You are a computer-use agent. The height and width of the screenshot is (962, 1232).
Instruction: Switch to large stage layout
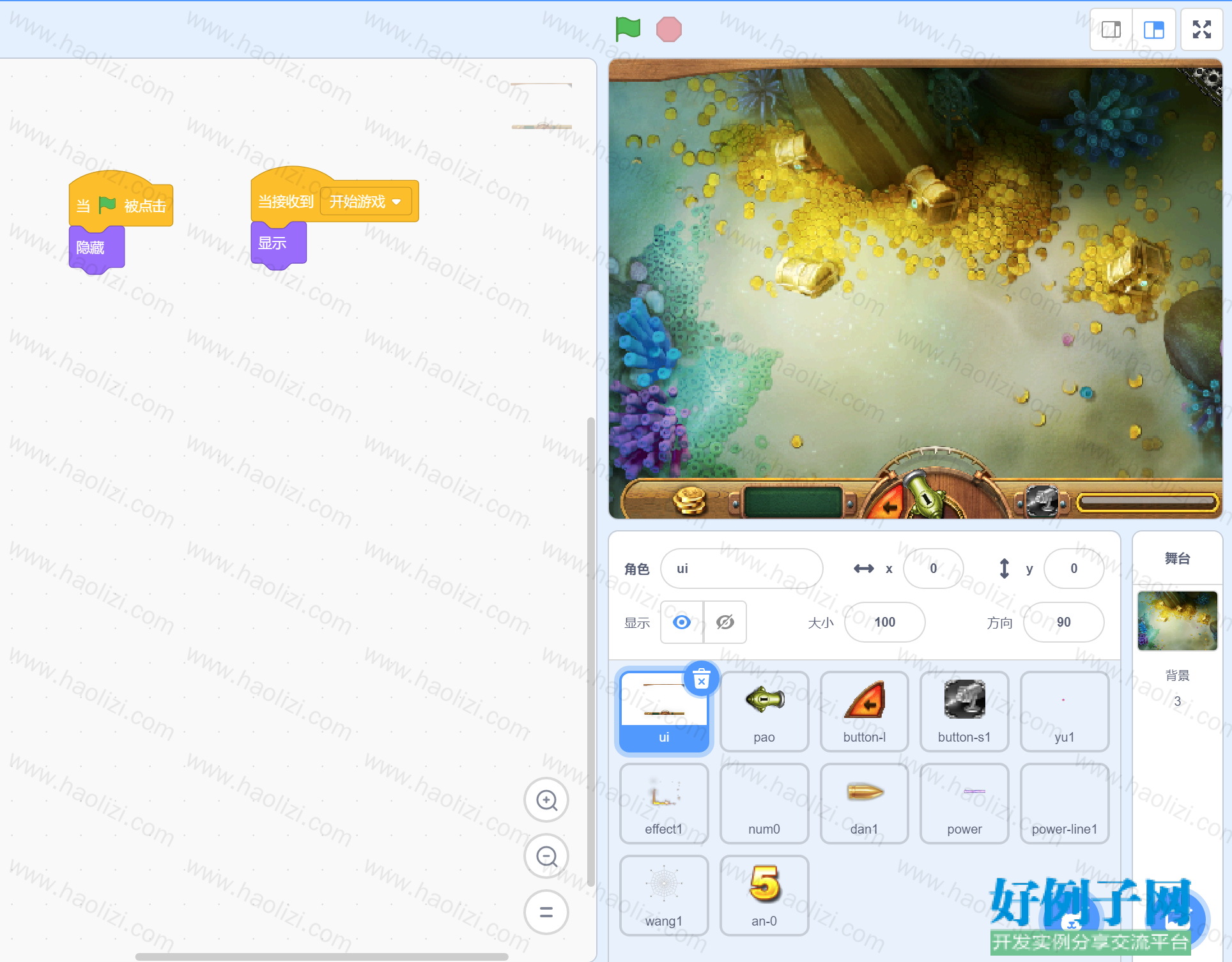(1154, 29)
